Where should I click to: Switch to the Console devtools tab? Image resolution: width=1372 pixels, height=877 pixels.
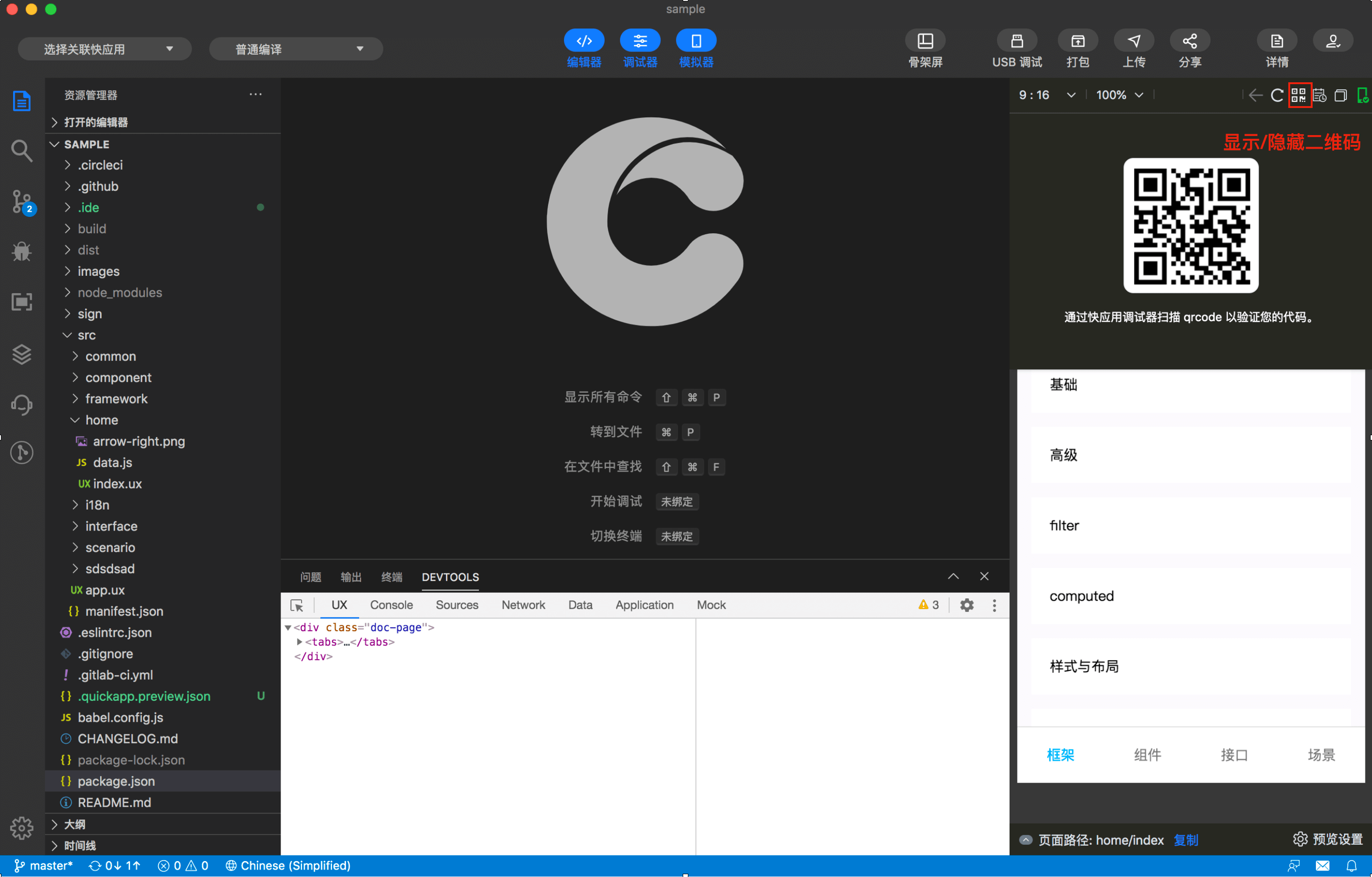pyautogui.click(x=391, y=605)
